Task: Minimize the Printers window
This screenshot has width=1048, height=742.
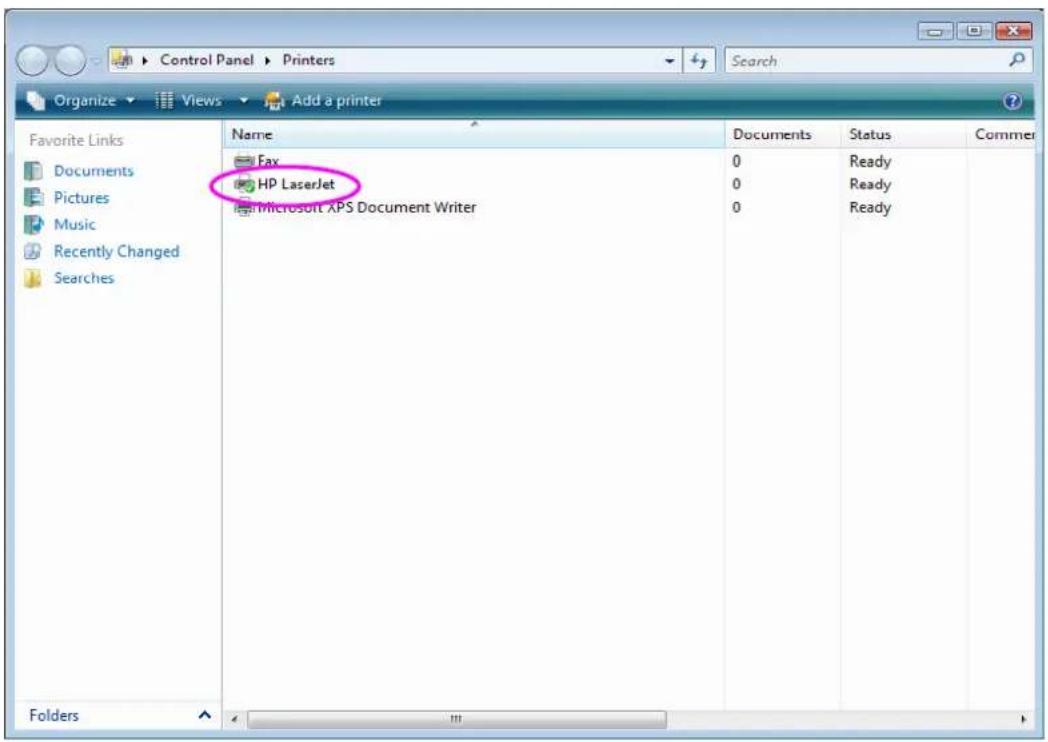Action: [935, 31]
